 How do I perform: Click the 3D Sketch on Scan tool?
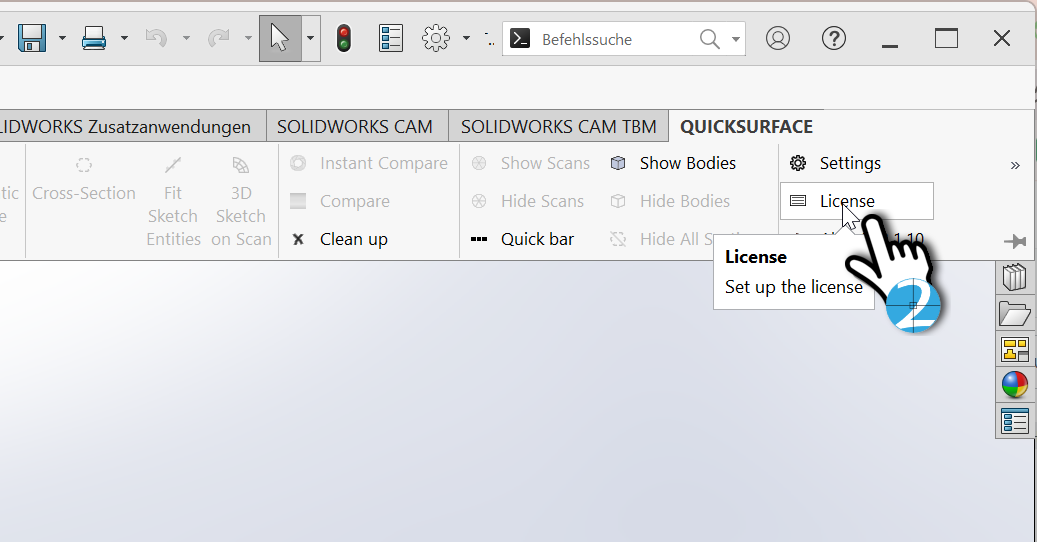(x=241, y=202)
